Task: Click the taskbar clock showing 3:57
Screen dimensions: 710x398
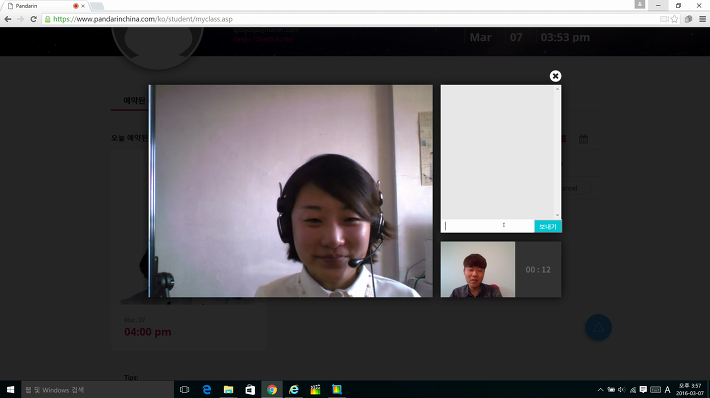Action: (x=690, y=389)
